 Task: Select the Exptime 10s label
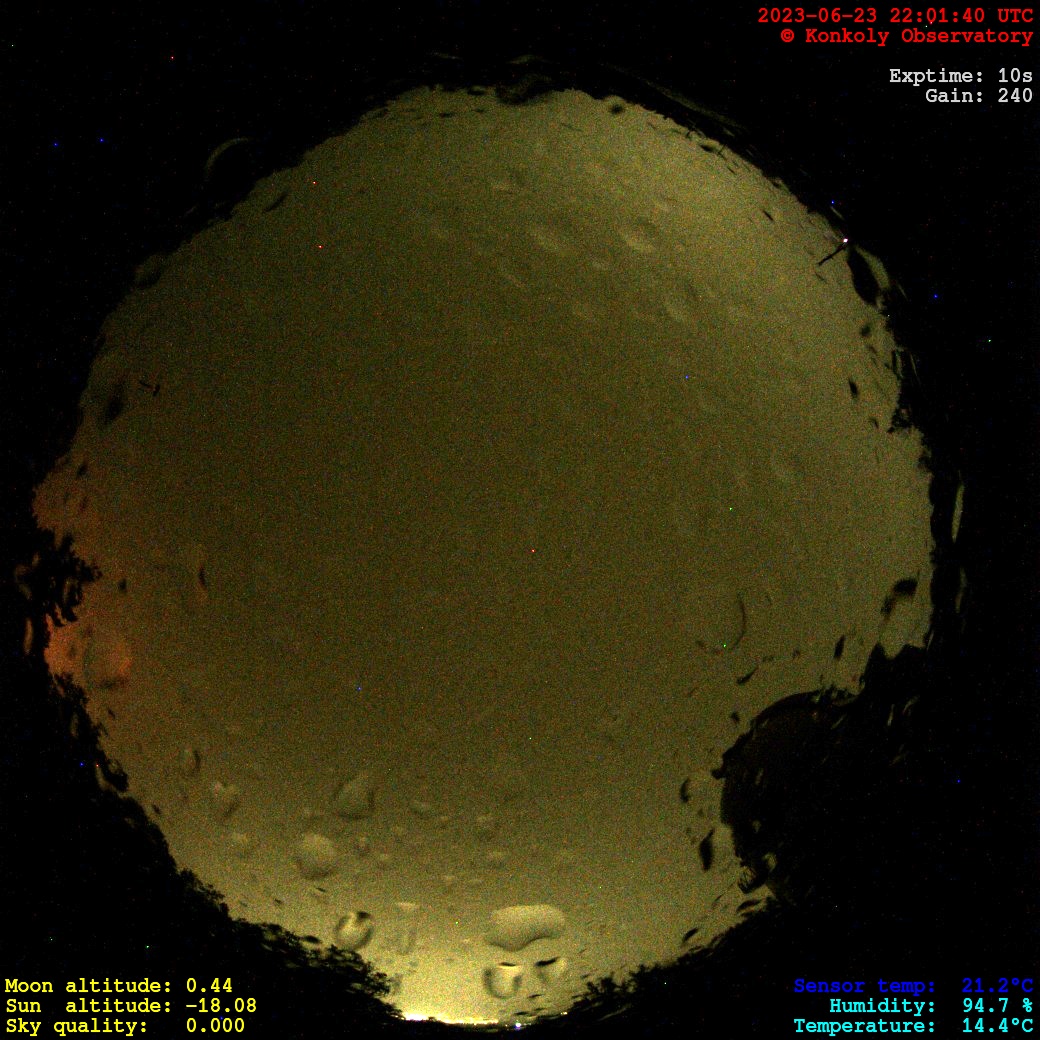[960, 76]
